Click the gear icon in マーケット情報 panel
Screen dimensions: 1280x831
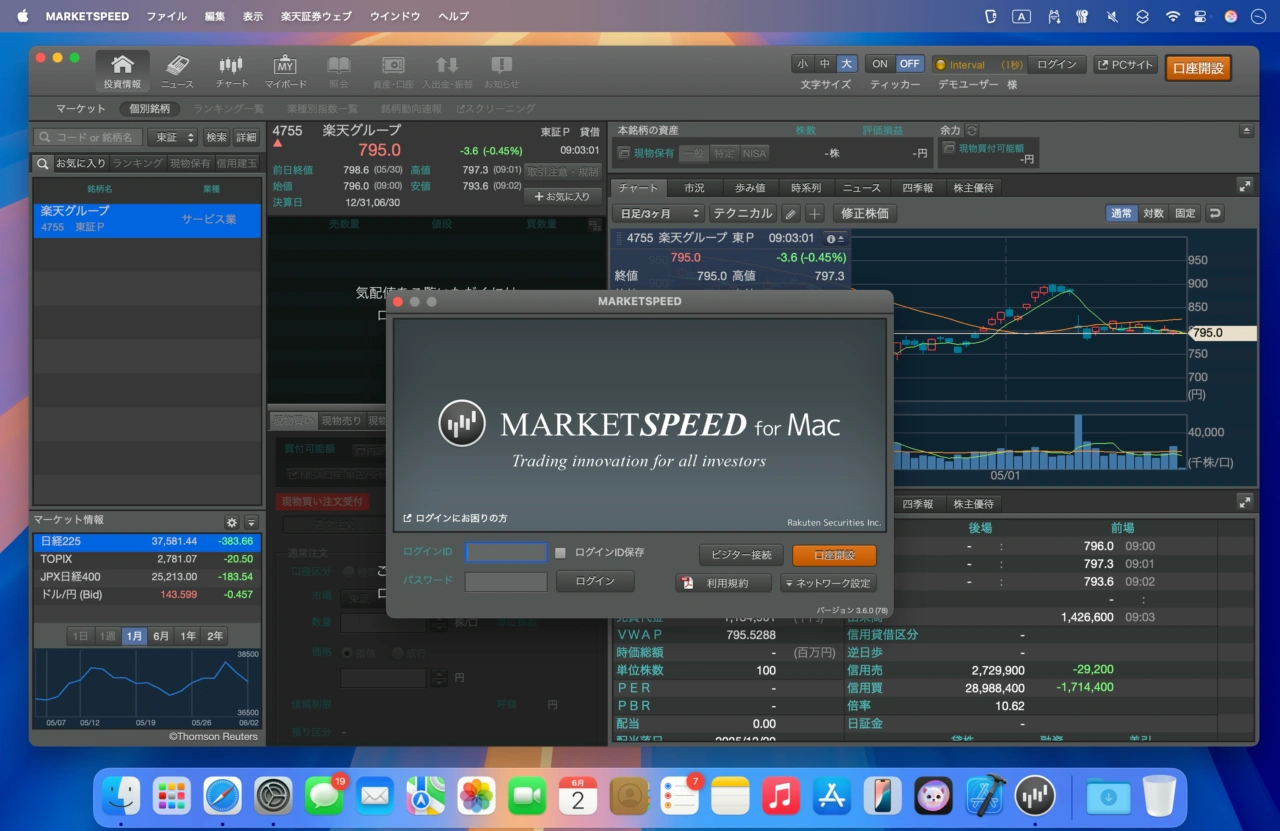[x=232, y=522]
